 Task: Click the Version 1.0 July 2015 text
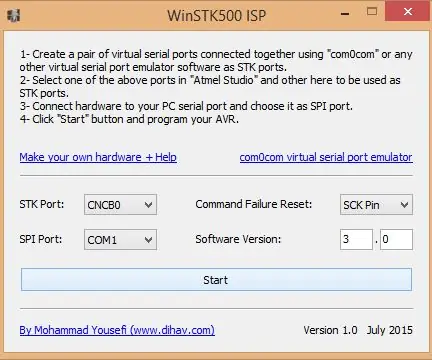tap(358, 330)
